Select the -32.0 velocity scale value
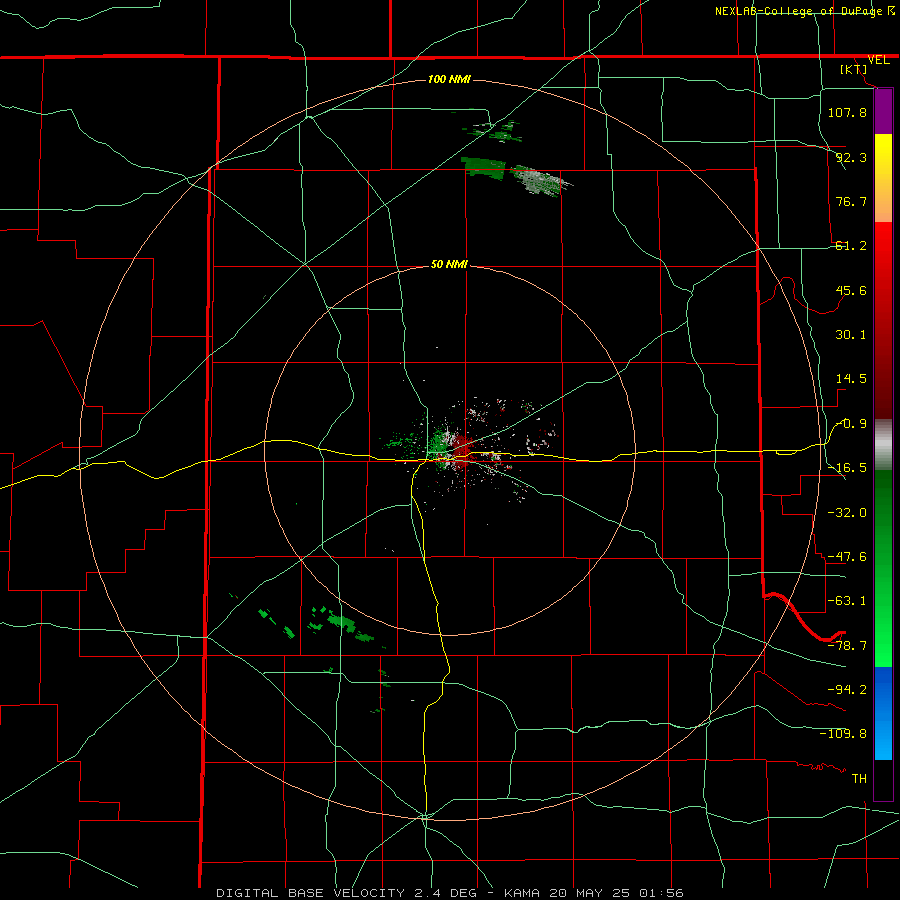The image size is (900, 900). (847, 512)
